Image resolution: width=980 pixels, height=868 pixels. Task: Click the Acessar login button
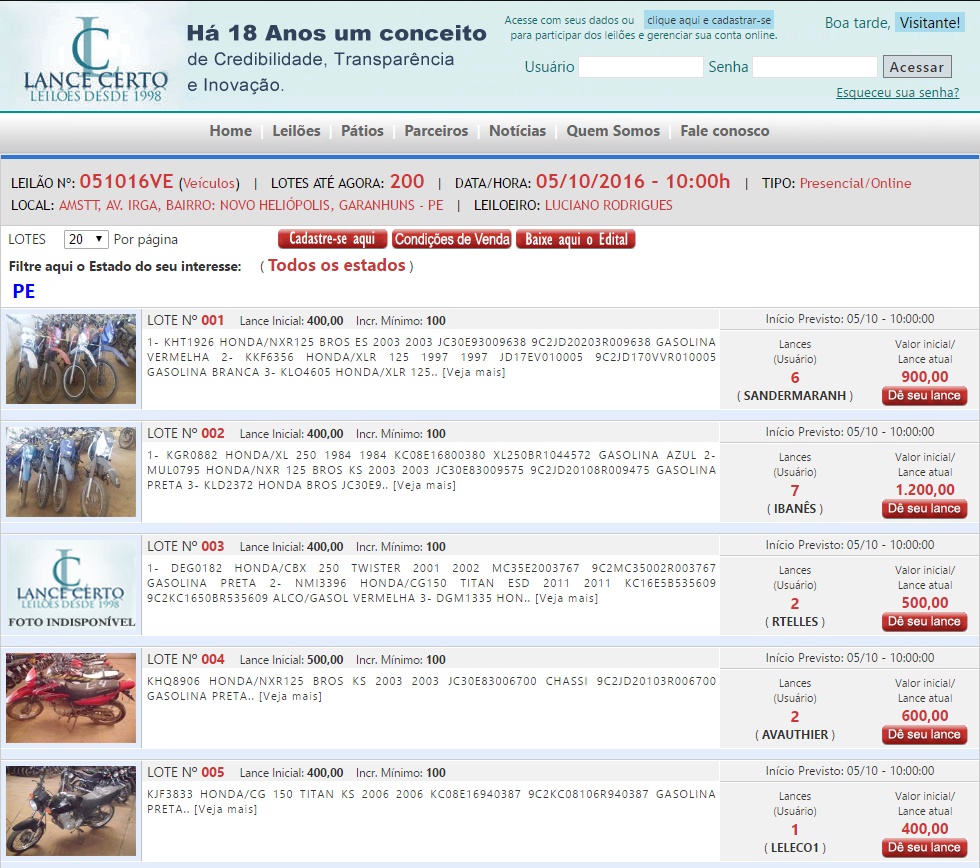coord(917,67)
